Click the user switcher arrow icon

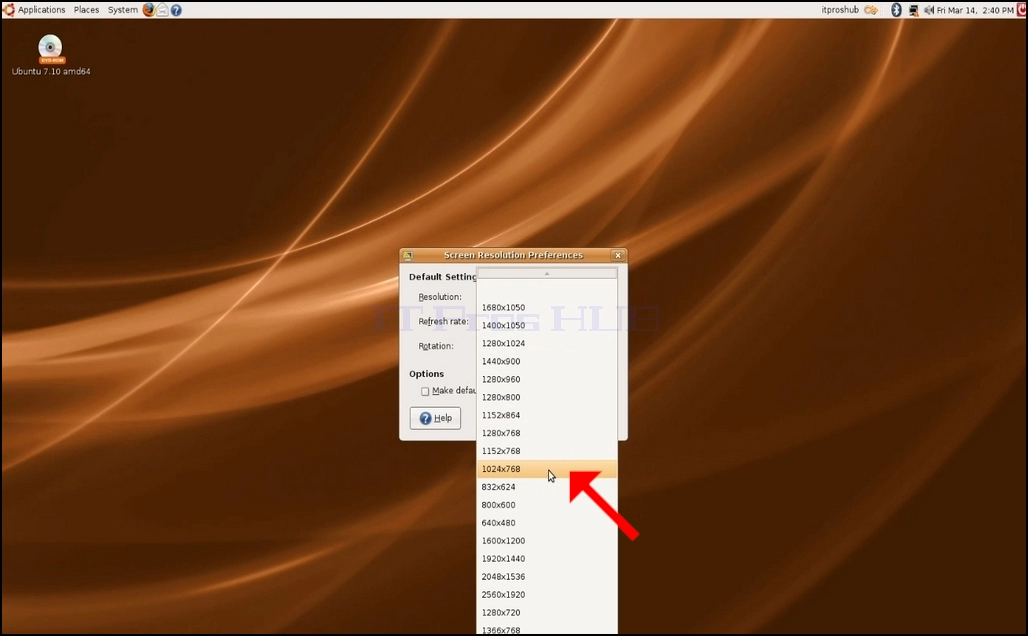[871, 10]
